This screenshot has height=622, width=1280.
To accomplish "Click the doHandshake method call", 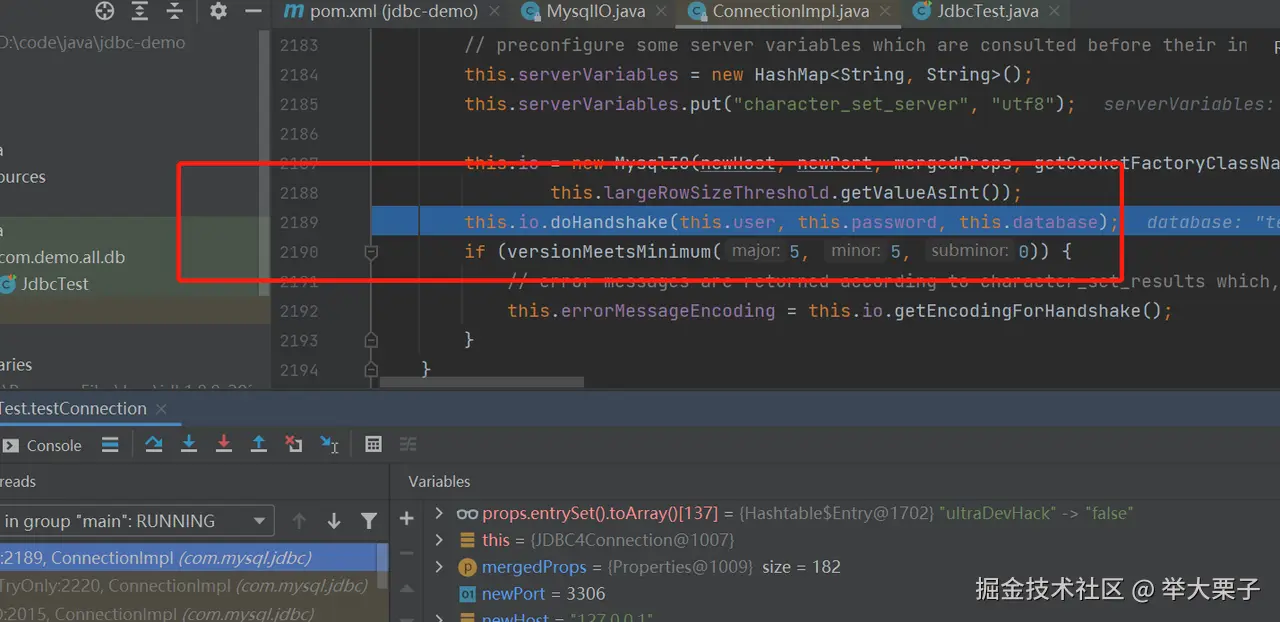I will pyautogui.click(x=609, y=222).
